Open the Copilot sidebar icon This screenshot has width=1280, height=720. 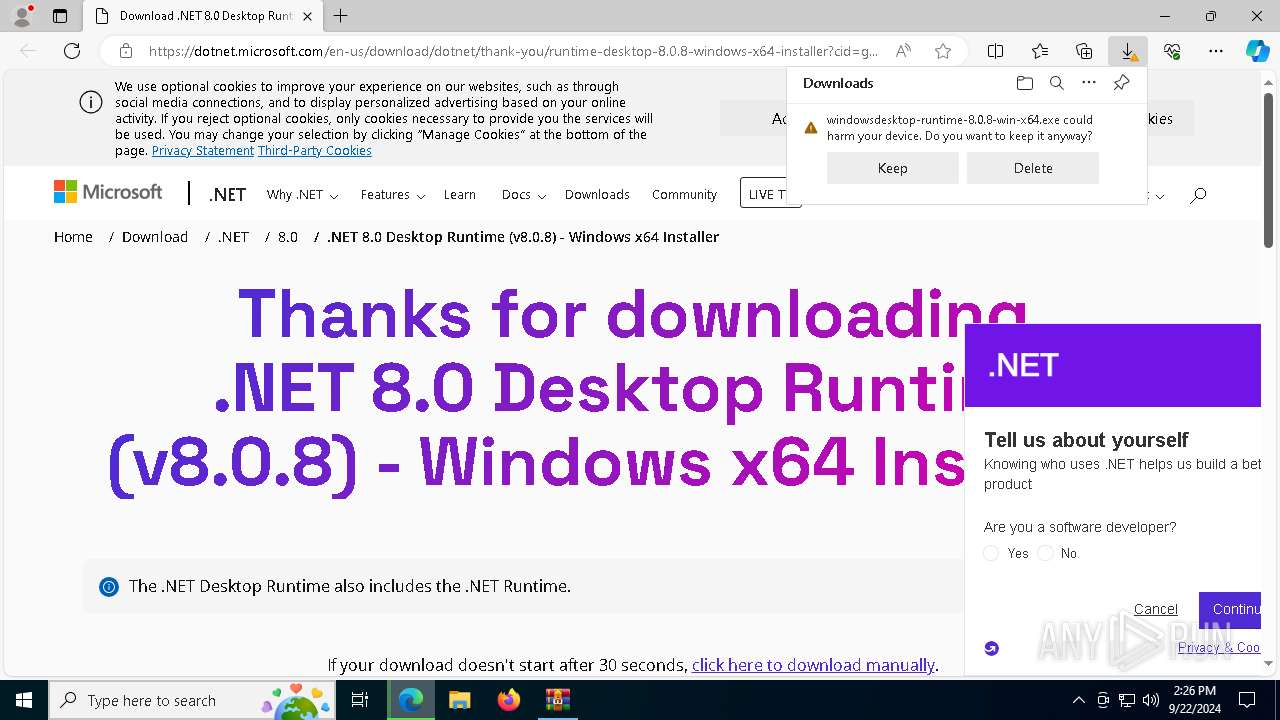tap(1257, 51)
